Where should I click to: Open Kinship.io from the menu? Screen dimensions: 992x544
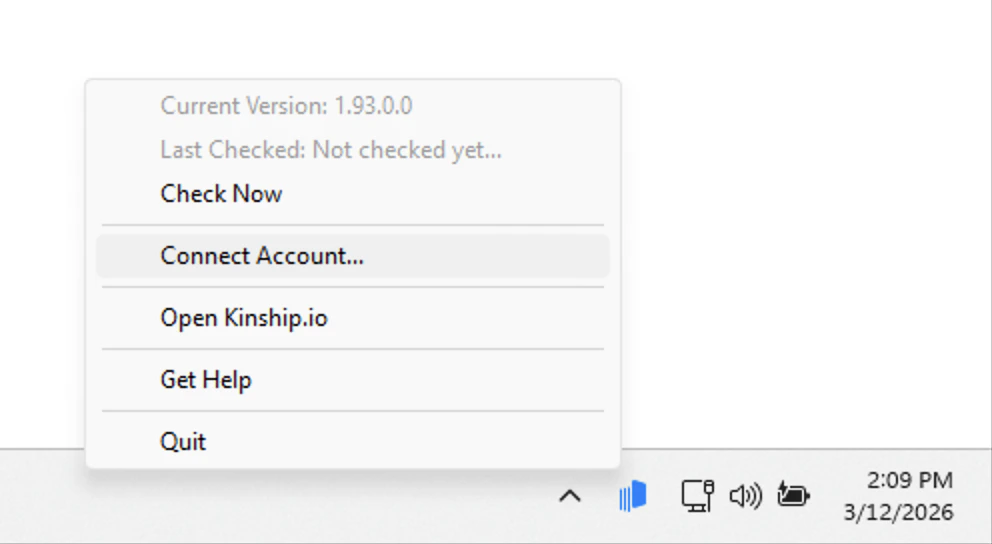point(352,318)
